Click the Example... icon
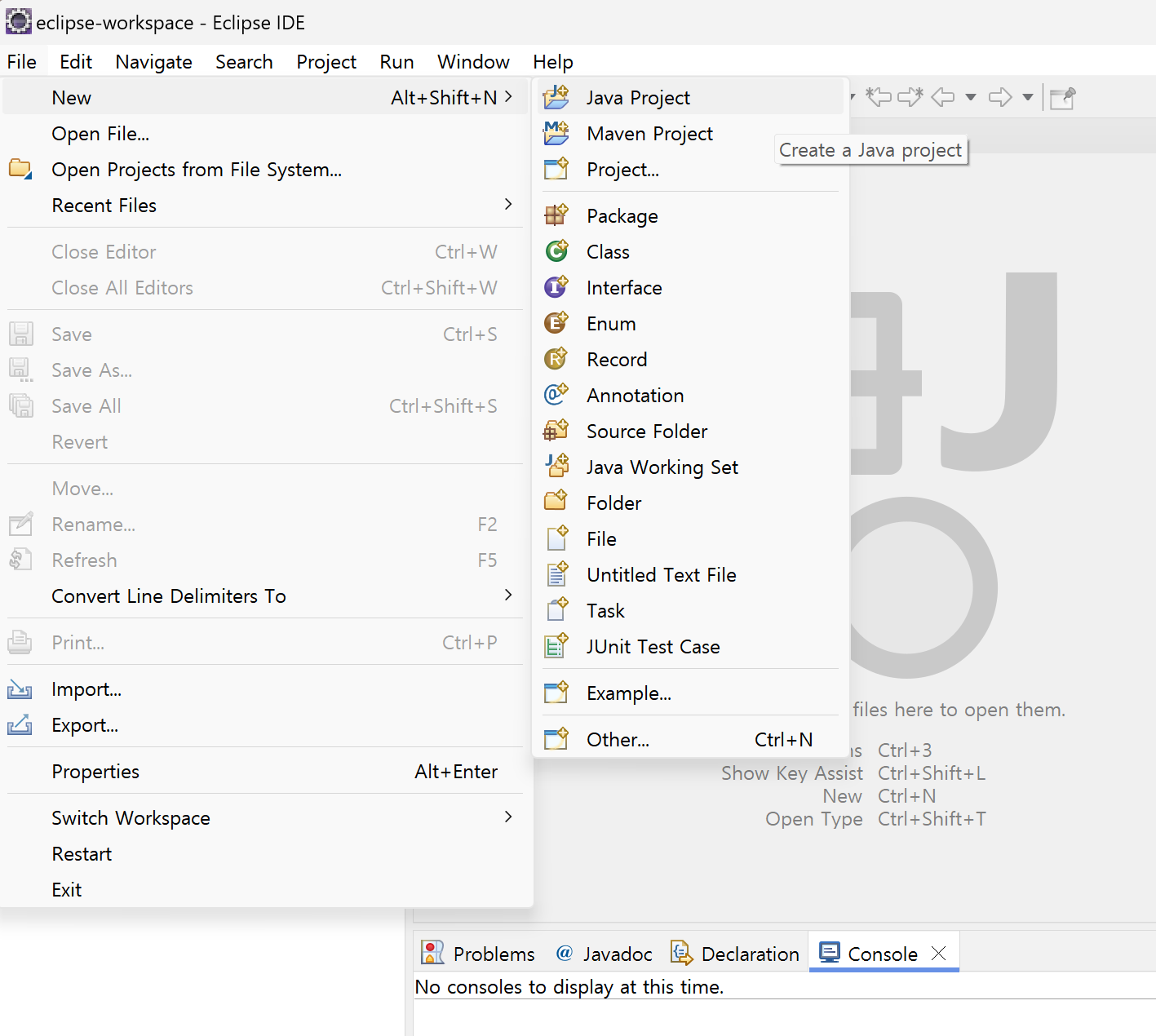Image resolution: width=1156 pixels, height=1036 pixels. [x=556, y=693]
